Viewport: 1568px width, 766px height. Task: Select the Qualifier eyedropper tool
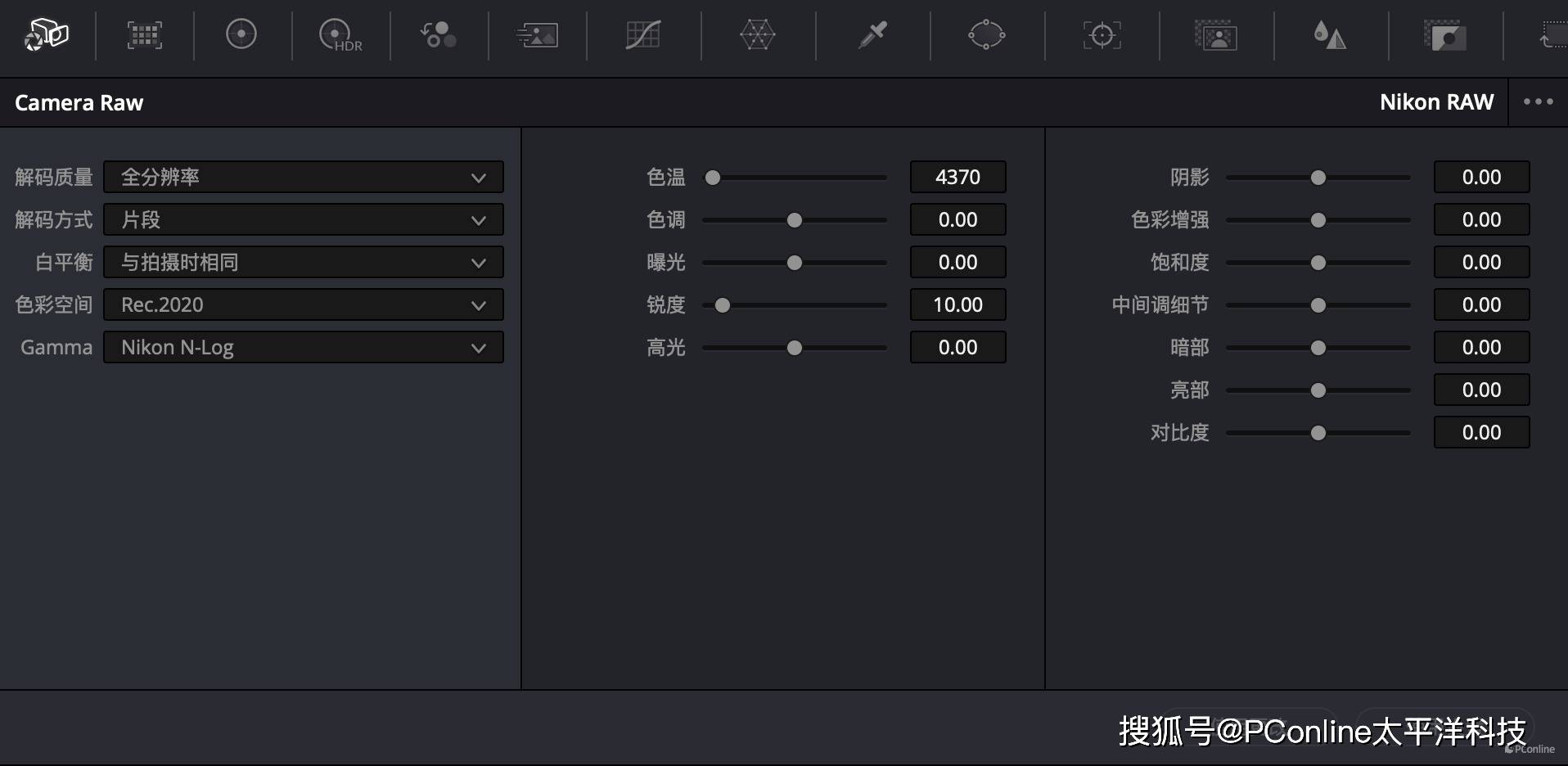point(872,35)
